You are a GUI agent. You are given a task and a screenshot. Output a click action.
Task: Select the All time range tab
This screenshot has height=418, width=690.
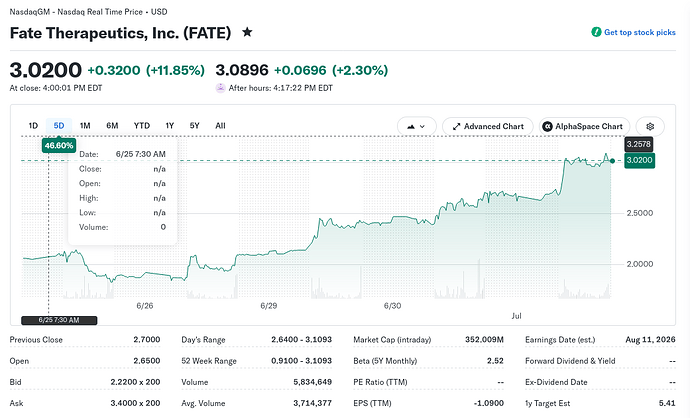[220, 126]
